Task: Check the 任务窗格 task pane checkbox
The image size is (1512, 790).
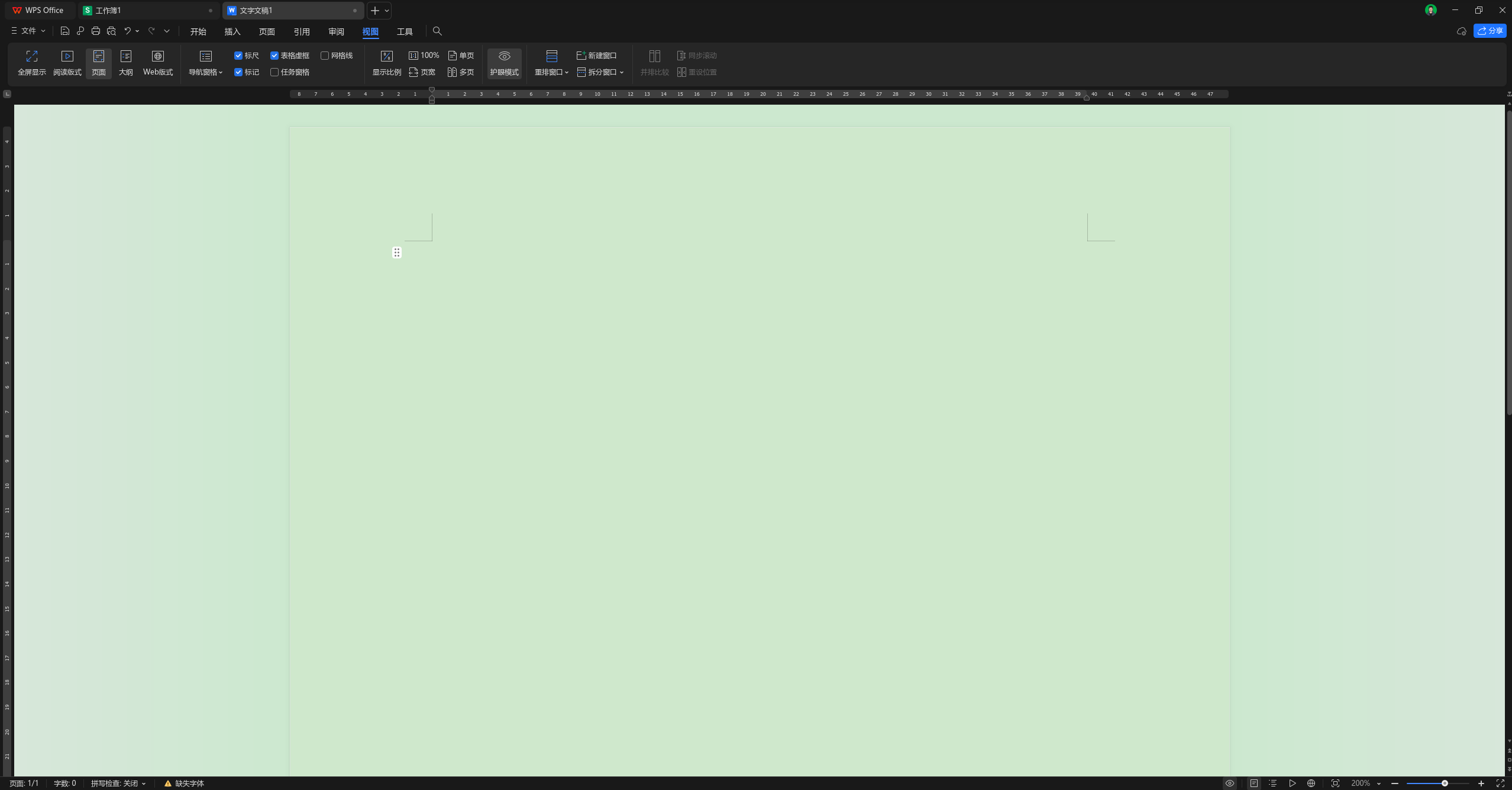Action: pyautogui.click(x=274, y=72)
